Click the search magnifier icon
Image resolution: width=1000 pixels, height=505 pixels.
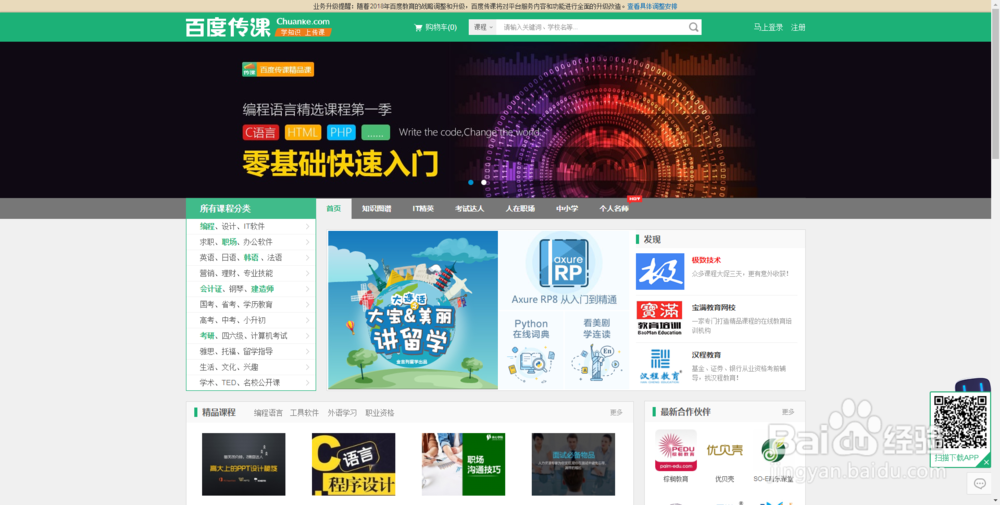[x=693, y=27]
